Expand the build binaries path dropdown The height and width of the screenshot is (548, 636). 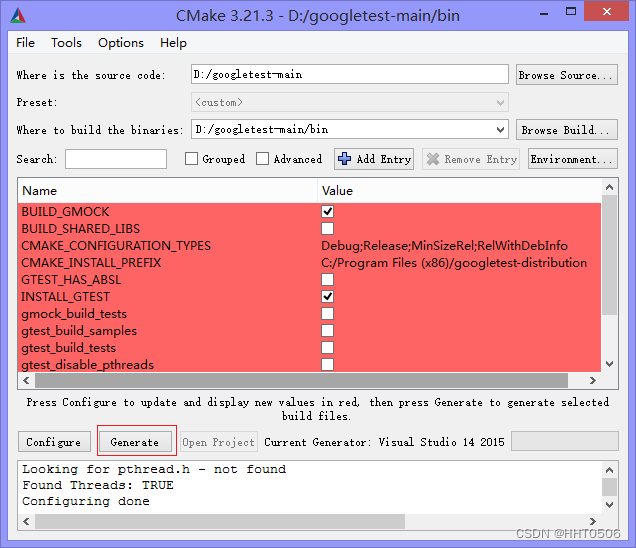tap(500, 130)
